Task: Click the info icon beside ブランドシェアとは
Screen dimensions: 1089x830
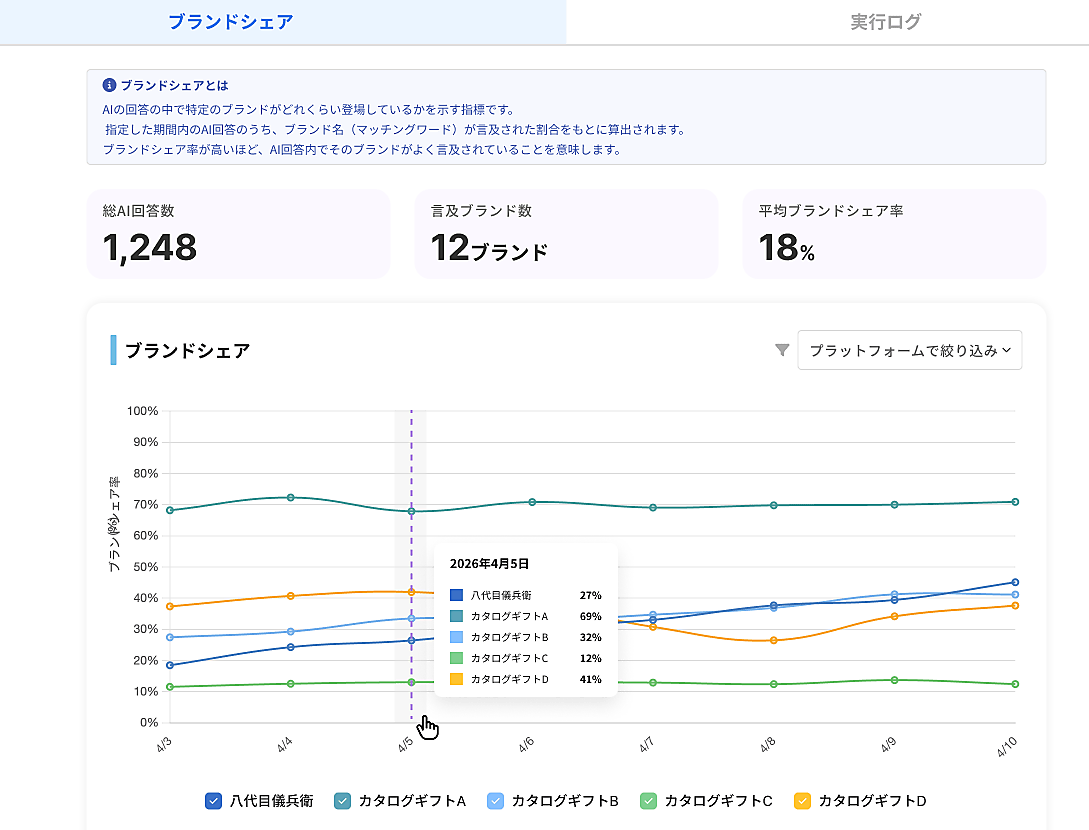Action: click(x=110, y=86)
